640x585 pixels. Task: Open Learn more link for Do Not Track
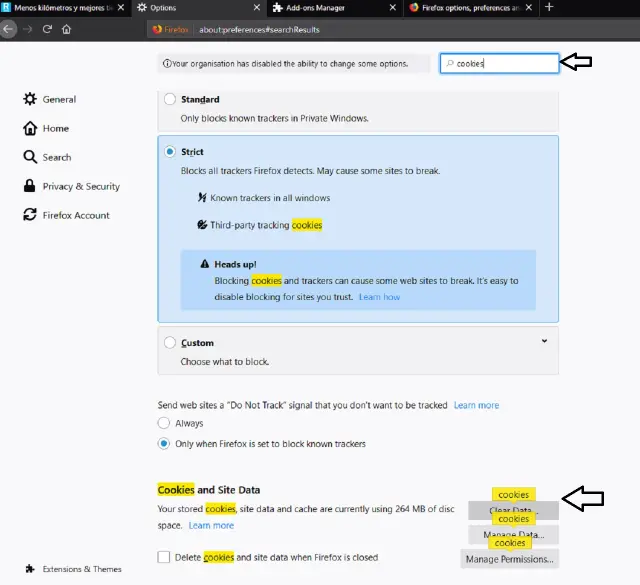pos(476,405)
